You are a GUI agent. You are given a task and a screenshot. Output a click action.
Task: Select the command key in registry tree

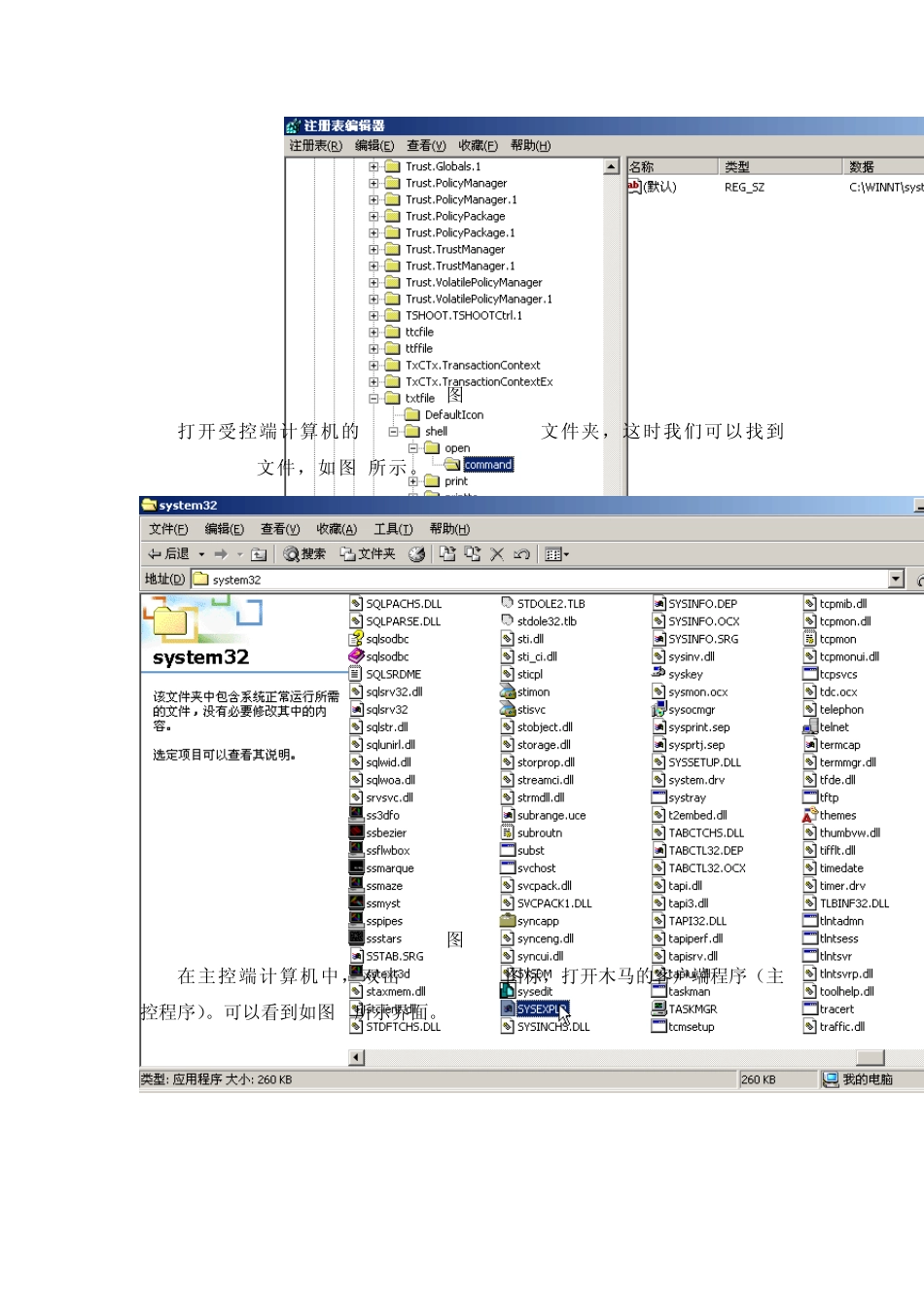[x=488, y=465]
